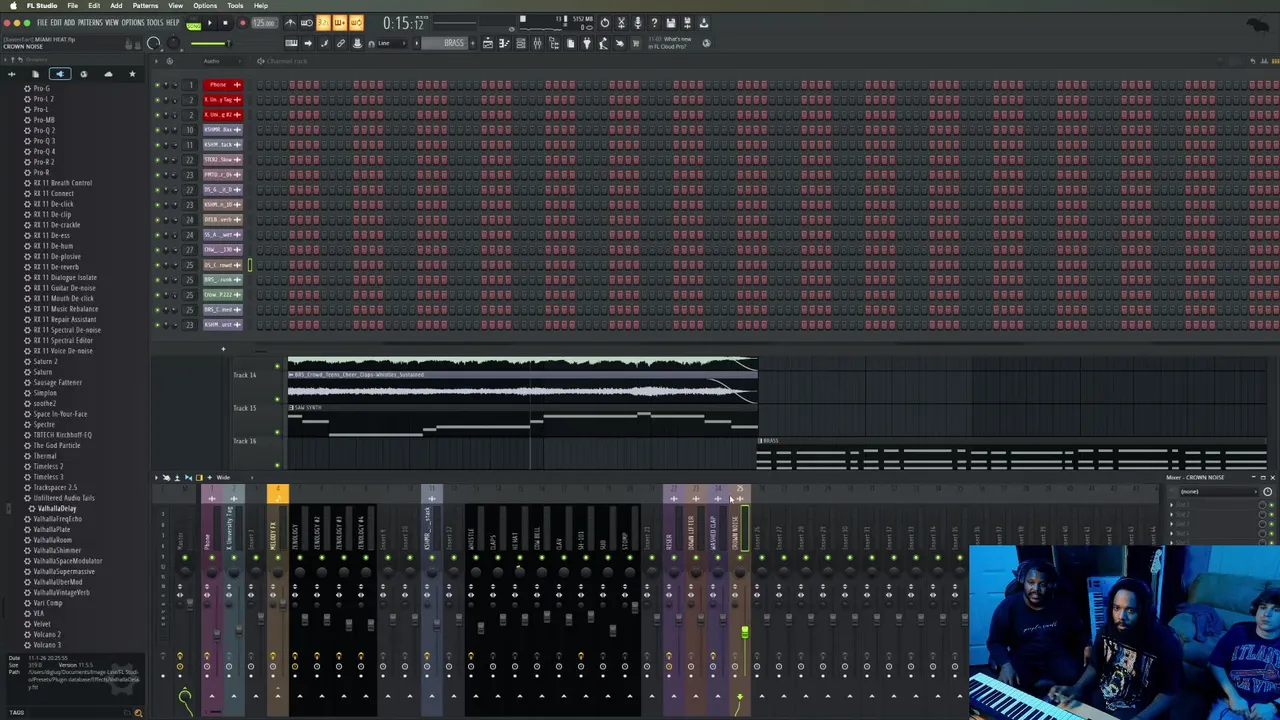Screen dimensions: 1280x720
Task: Mute the Phone channel green LED
Action: [157, 85]
